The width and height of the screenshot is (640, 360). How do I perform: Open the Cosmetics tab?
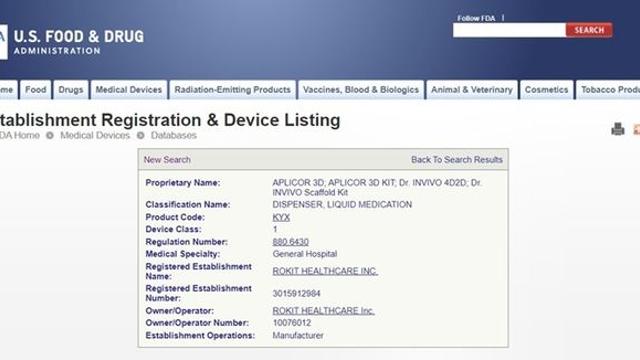[x=546, y=90]
